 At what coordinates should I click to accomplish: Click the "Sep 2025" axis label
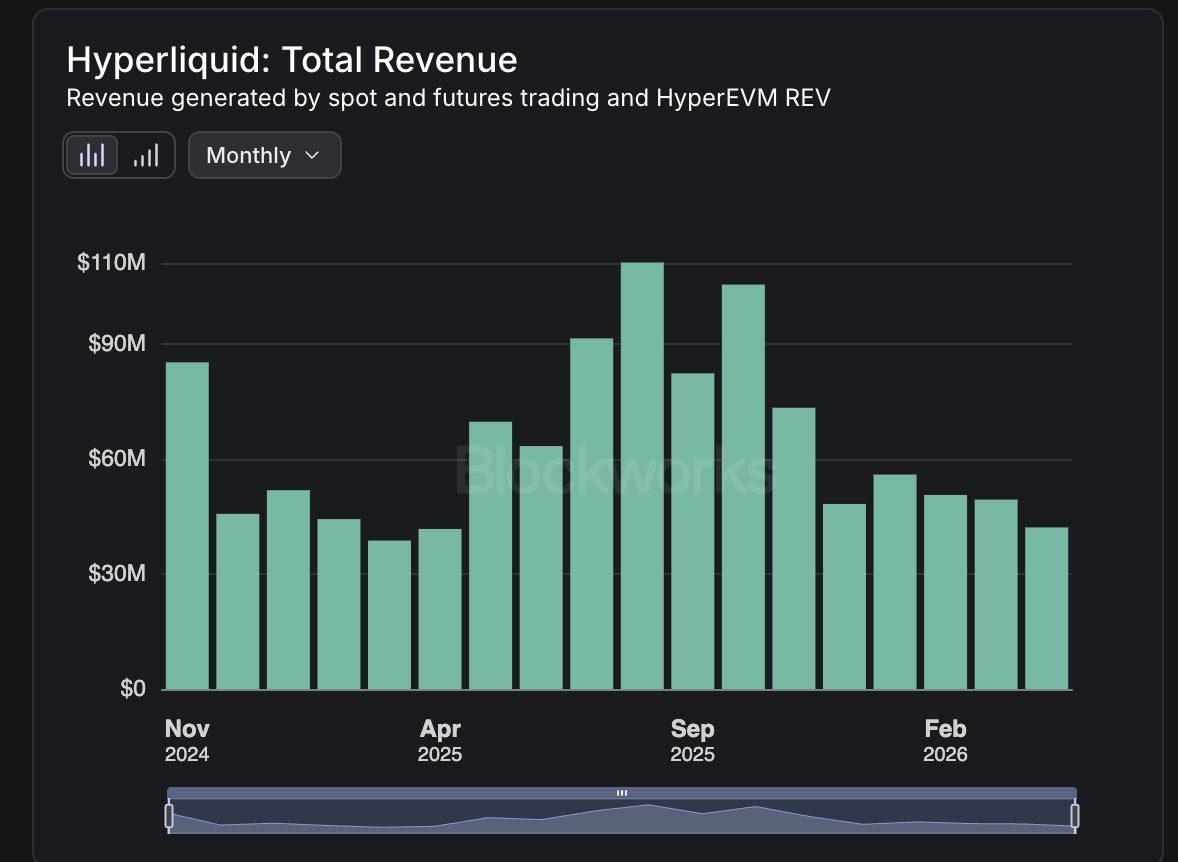tap(693, 740)
